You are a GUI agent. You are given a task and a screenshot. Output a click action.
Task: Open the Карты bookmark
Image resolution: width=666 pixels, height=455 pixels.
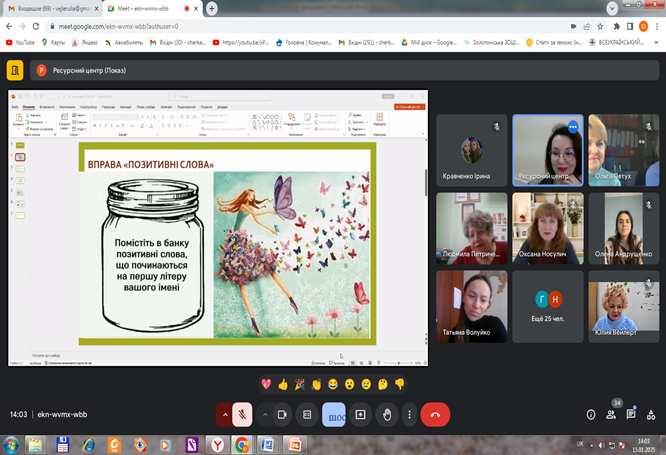[53, 42]
